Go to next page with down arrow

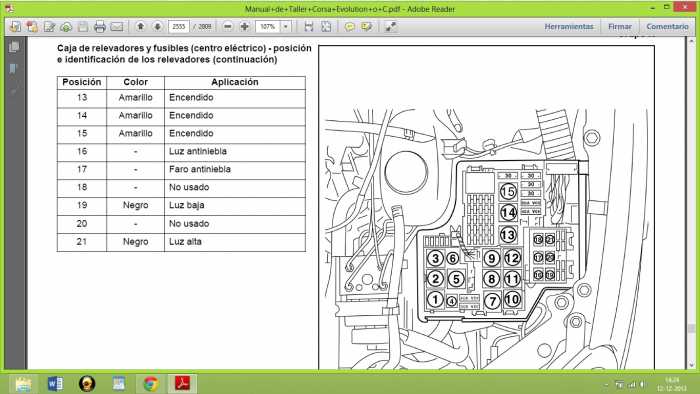pos(157,27)
